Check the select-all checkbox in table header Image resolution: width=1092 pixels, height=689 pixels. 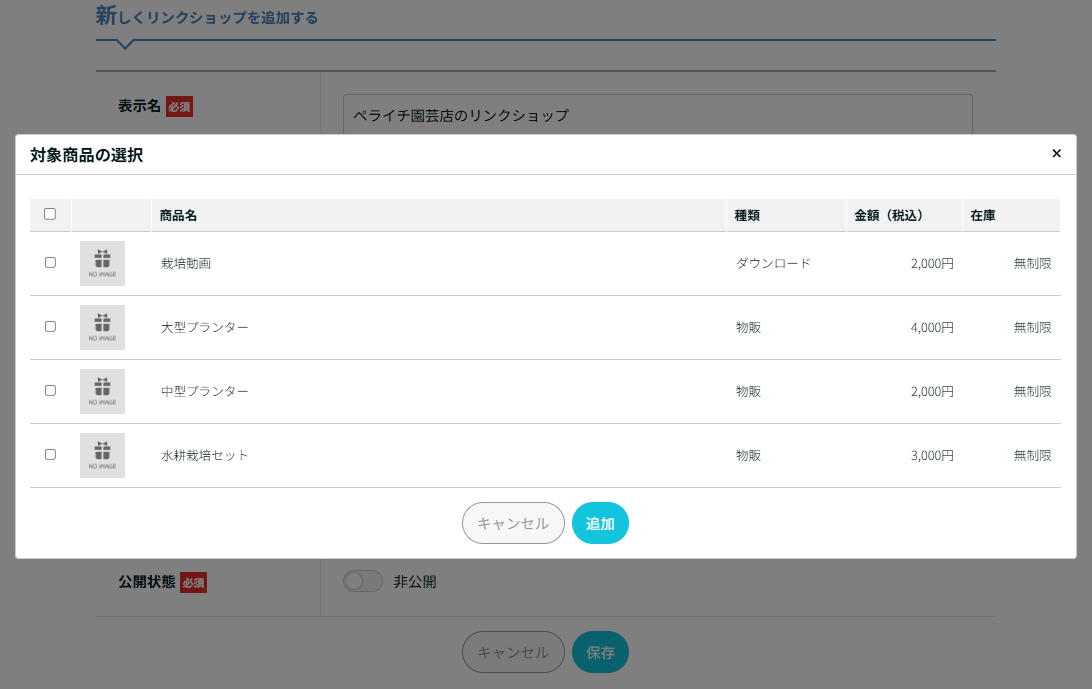[x=50, y=214]
